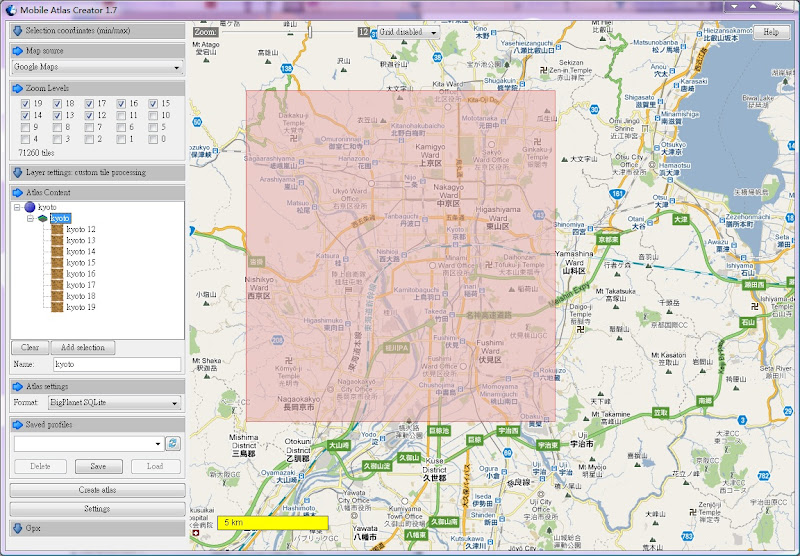Click the kyoto 18 map tile icon
The height and width of the screenshot is (556, 800).
coord(57,296)
